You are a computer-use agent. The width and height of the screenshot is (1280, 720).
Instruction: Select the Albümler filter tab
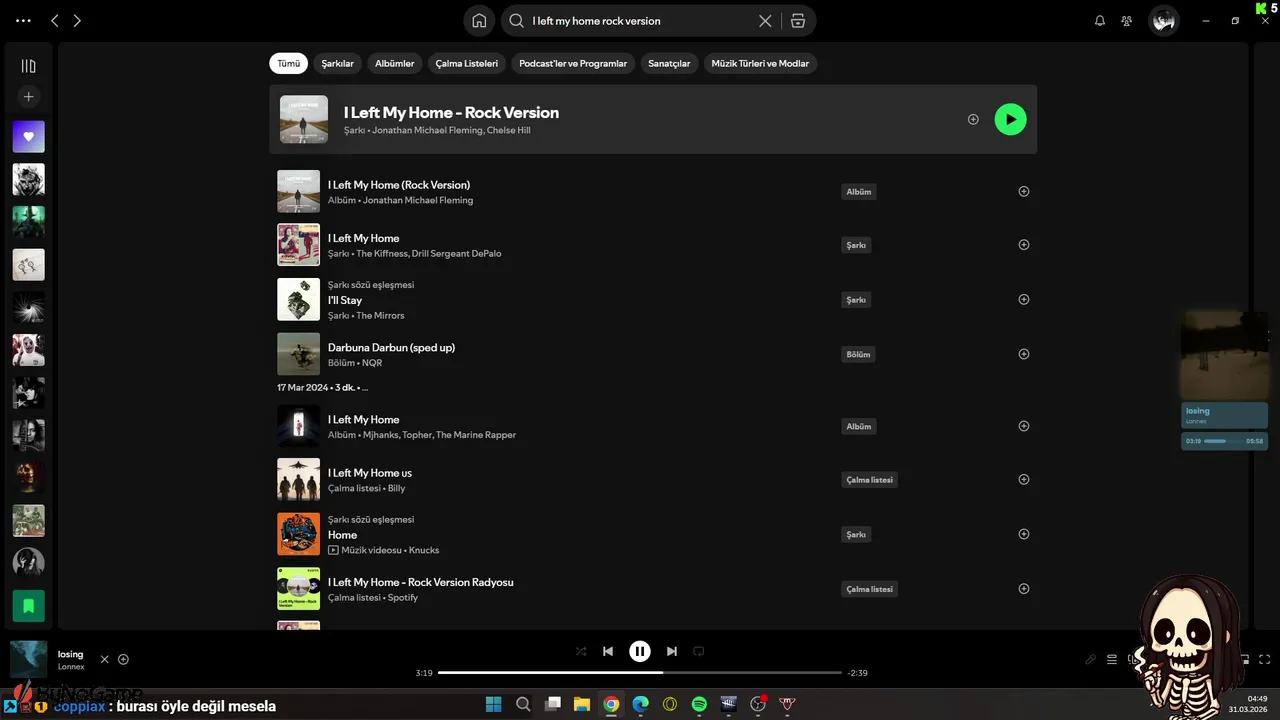[x=394, y=63]
